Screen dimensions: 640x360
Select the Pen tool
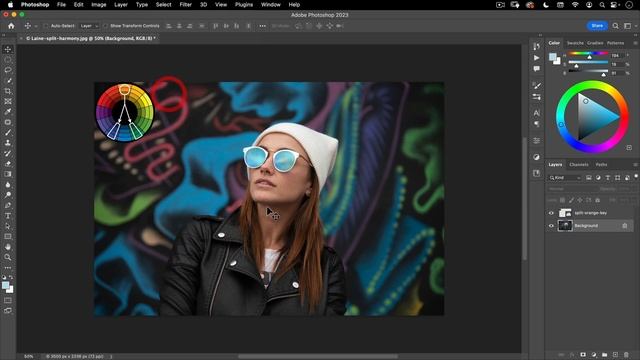tap(8, 205)
